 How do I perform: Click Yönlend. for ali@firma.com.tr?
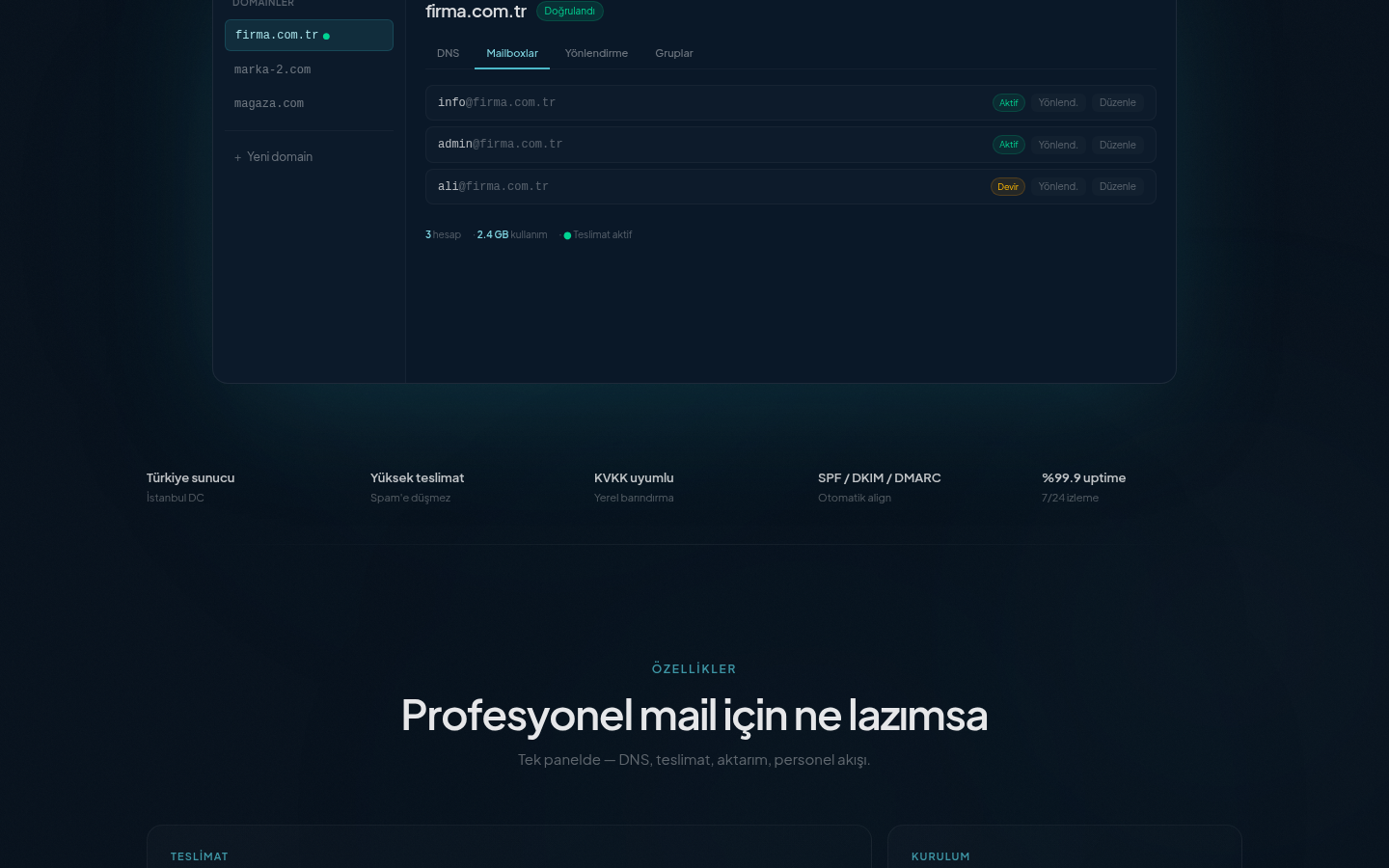(1058, 186)
